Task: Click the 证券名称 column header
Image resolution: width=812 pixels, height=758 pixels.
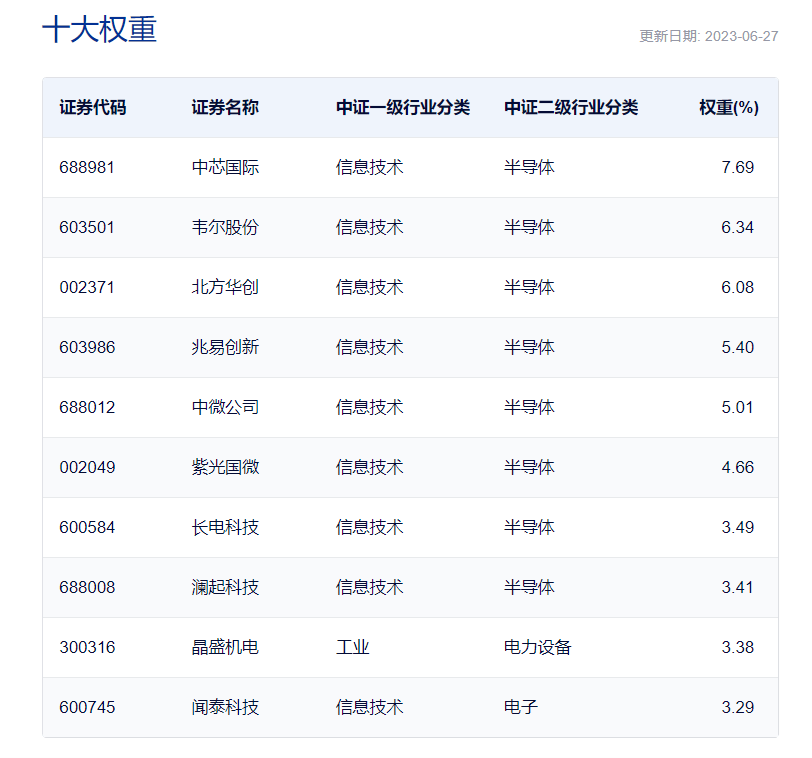Action: click(225, 108)
